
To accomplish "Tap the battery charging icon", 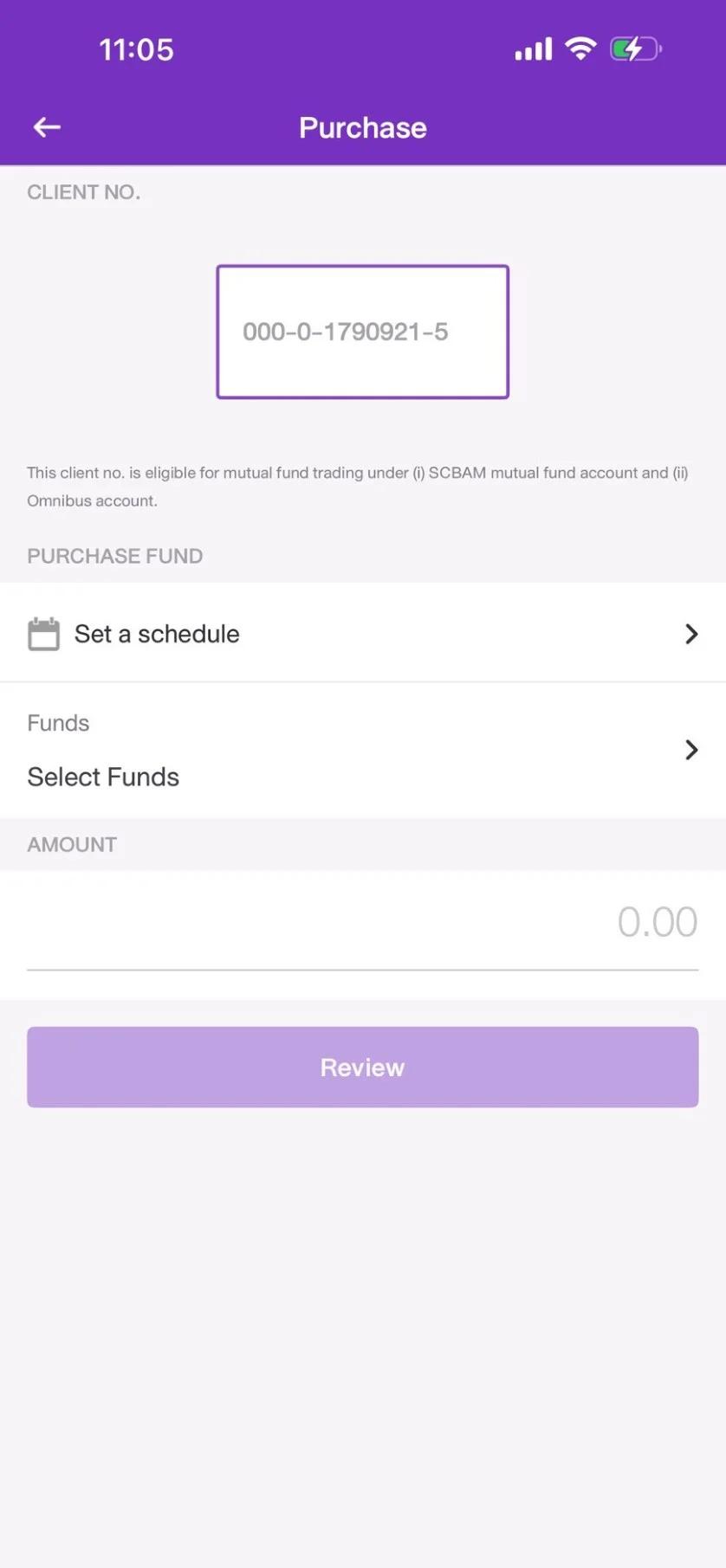I will pos(636,48).
